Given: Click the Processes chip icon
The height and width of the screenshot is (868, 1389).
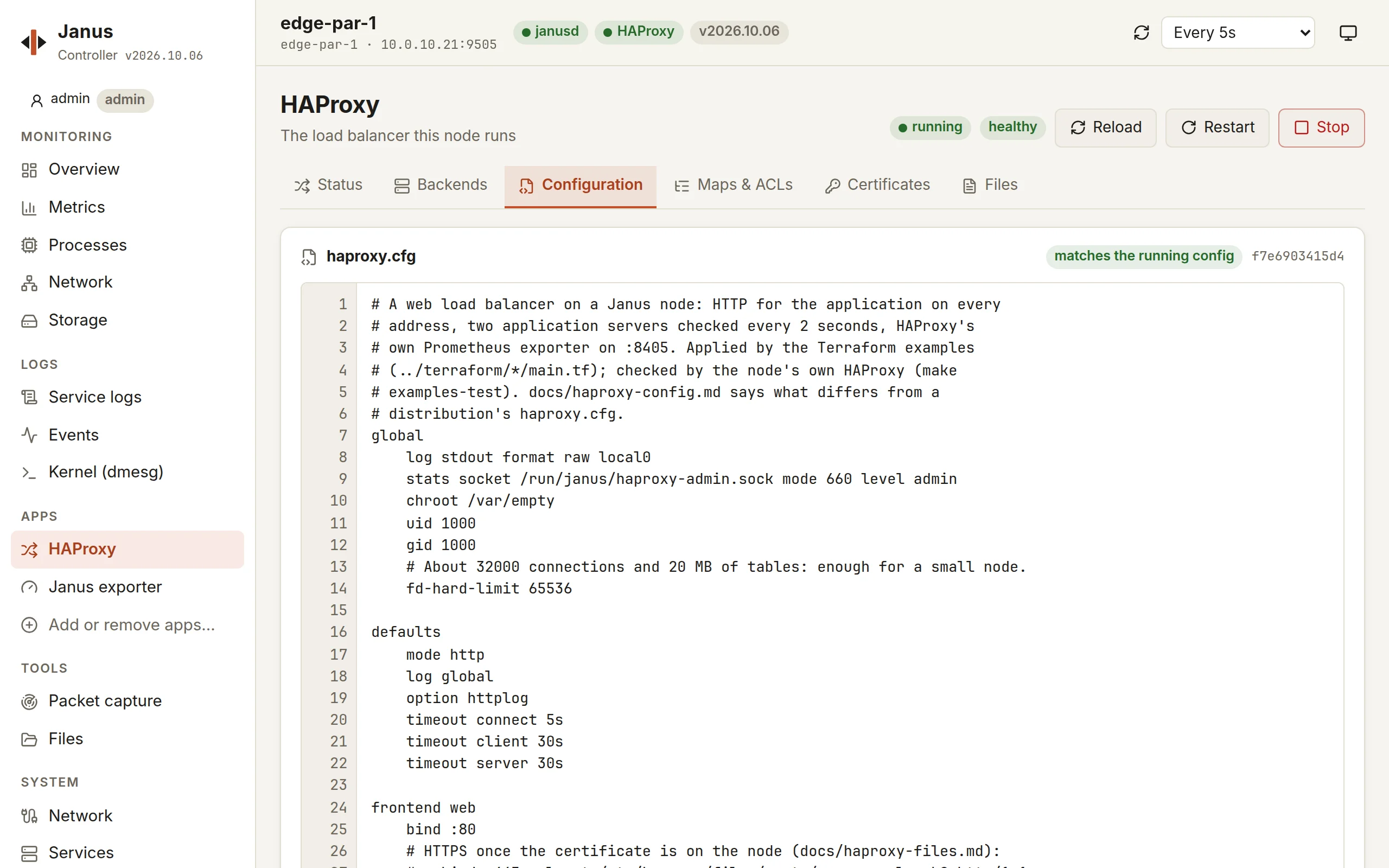Looking at the screenshot, I should coord(29,245).
